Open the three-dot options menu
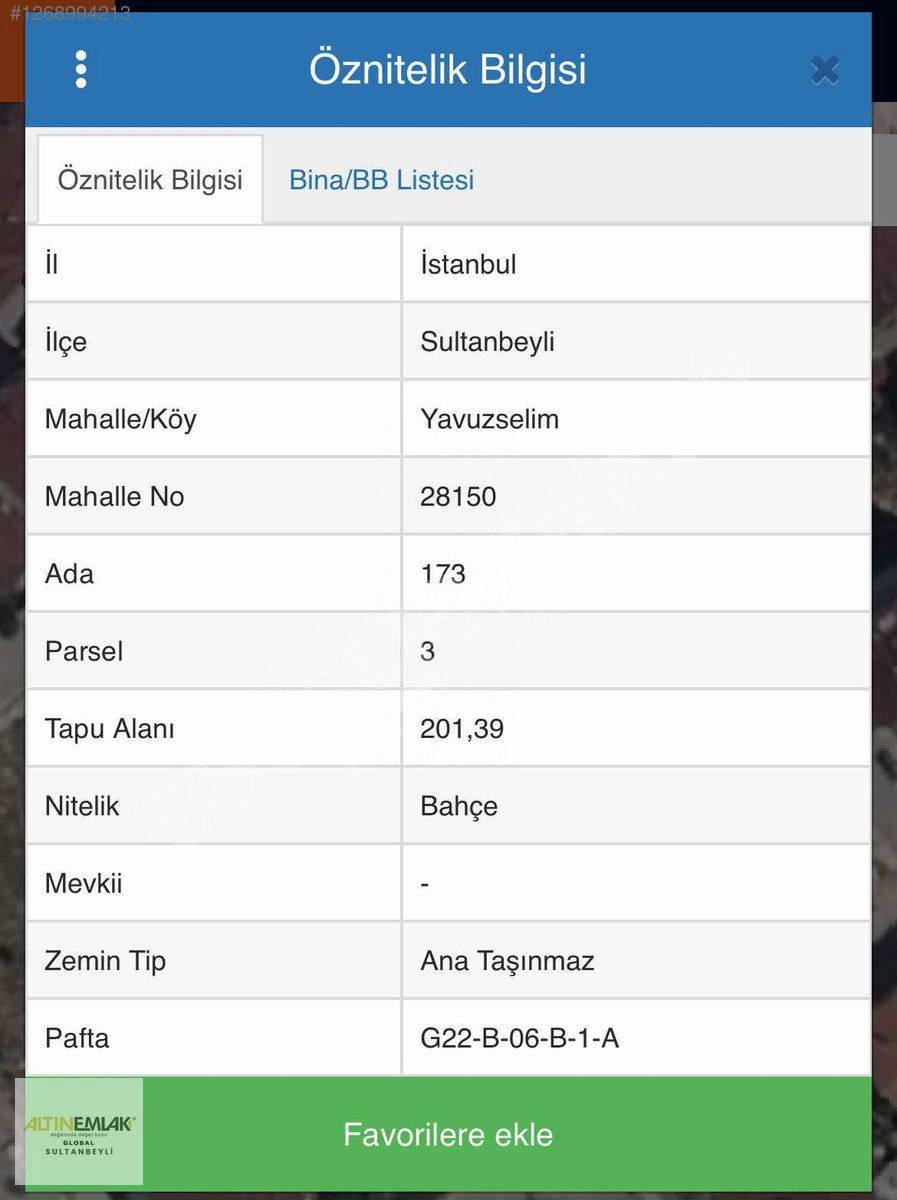 coord(81,70)
